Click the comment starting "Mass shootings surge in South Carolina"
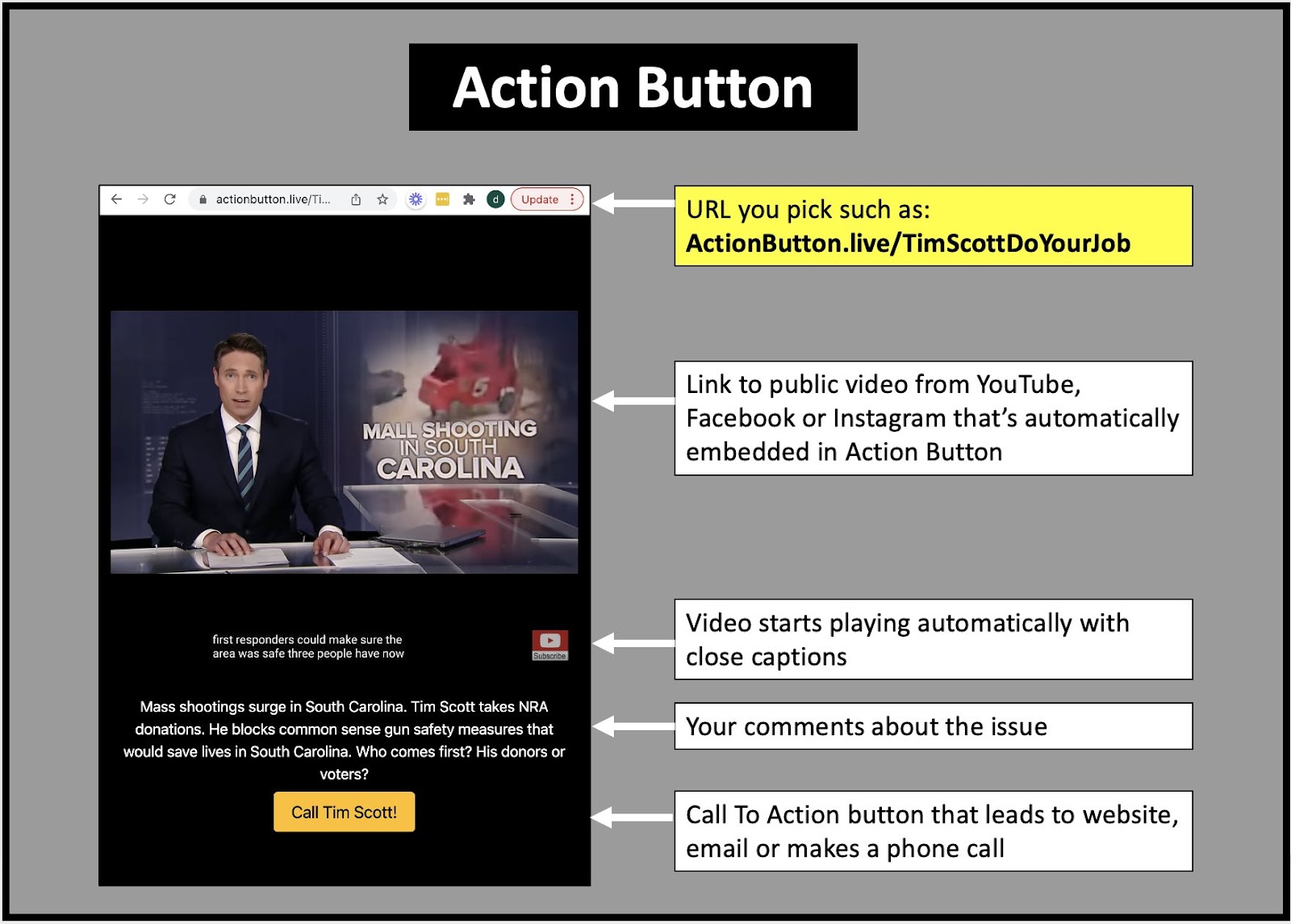1291x924 pixels. tap(345, 740)
